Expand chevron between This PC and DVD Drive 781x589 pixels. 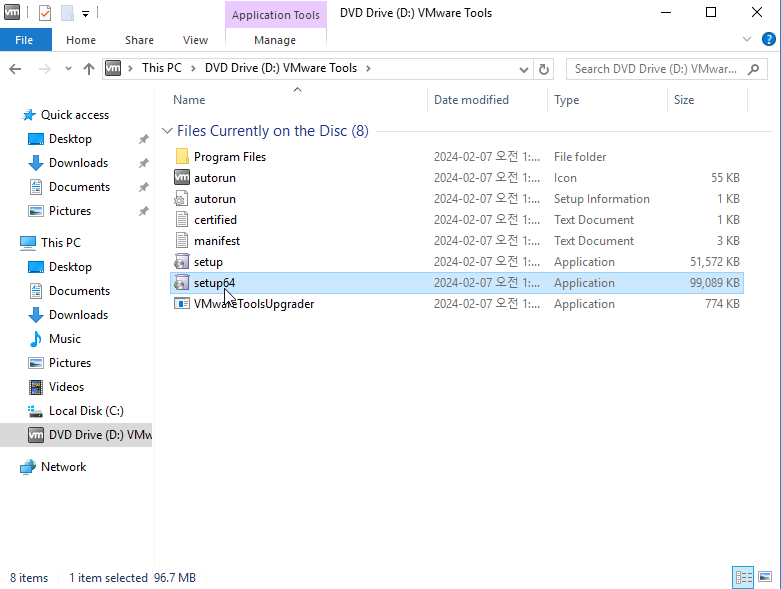pos(193,68)
